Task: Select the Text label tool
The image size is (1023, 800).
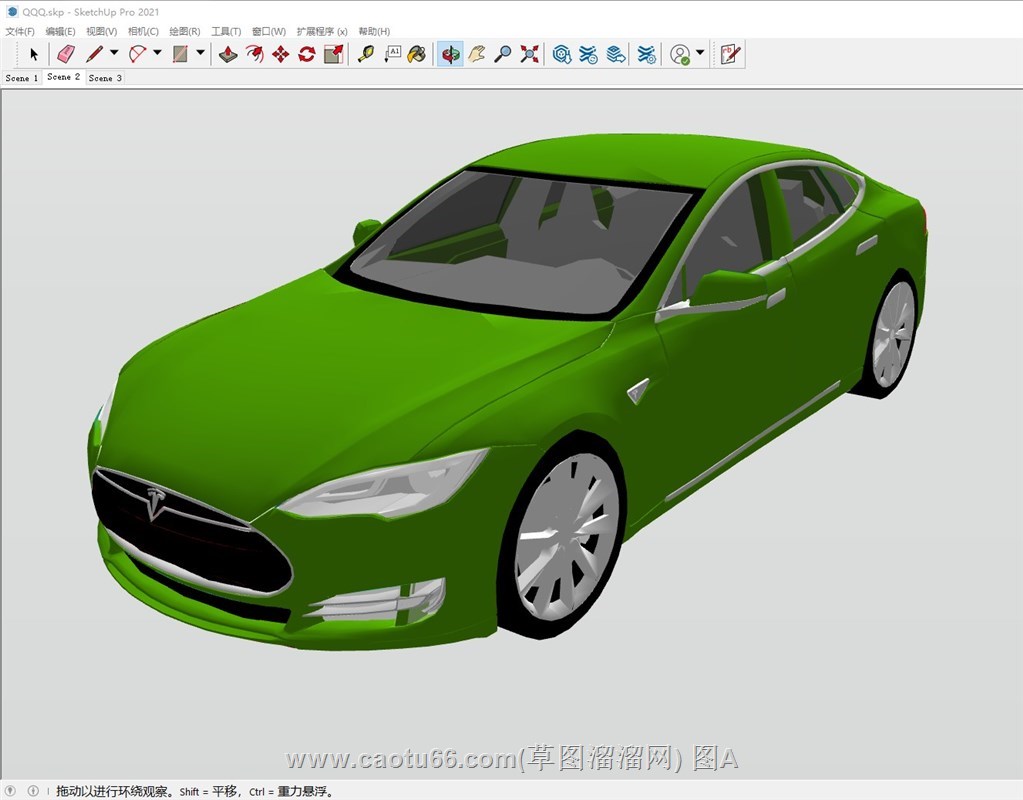Action: [x=392, y=54]
